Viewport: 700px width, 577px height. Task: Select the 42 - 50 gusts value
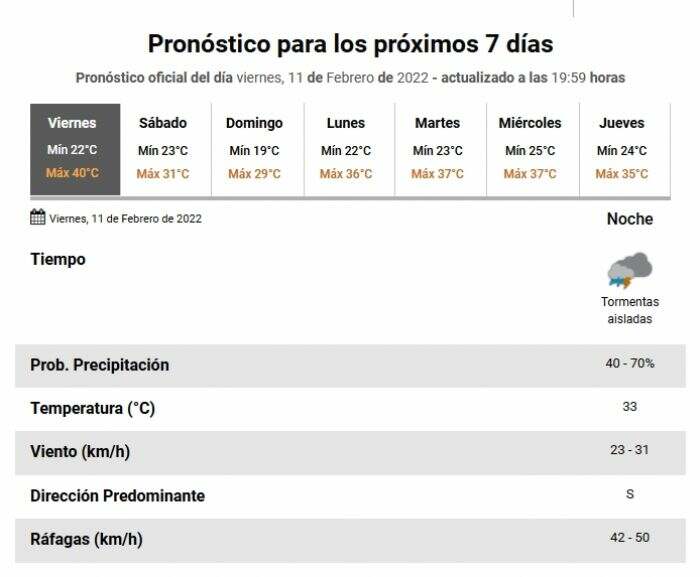(x=629, y=537)
